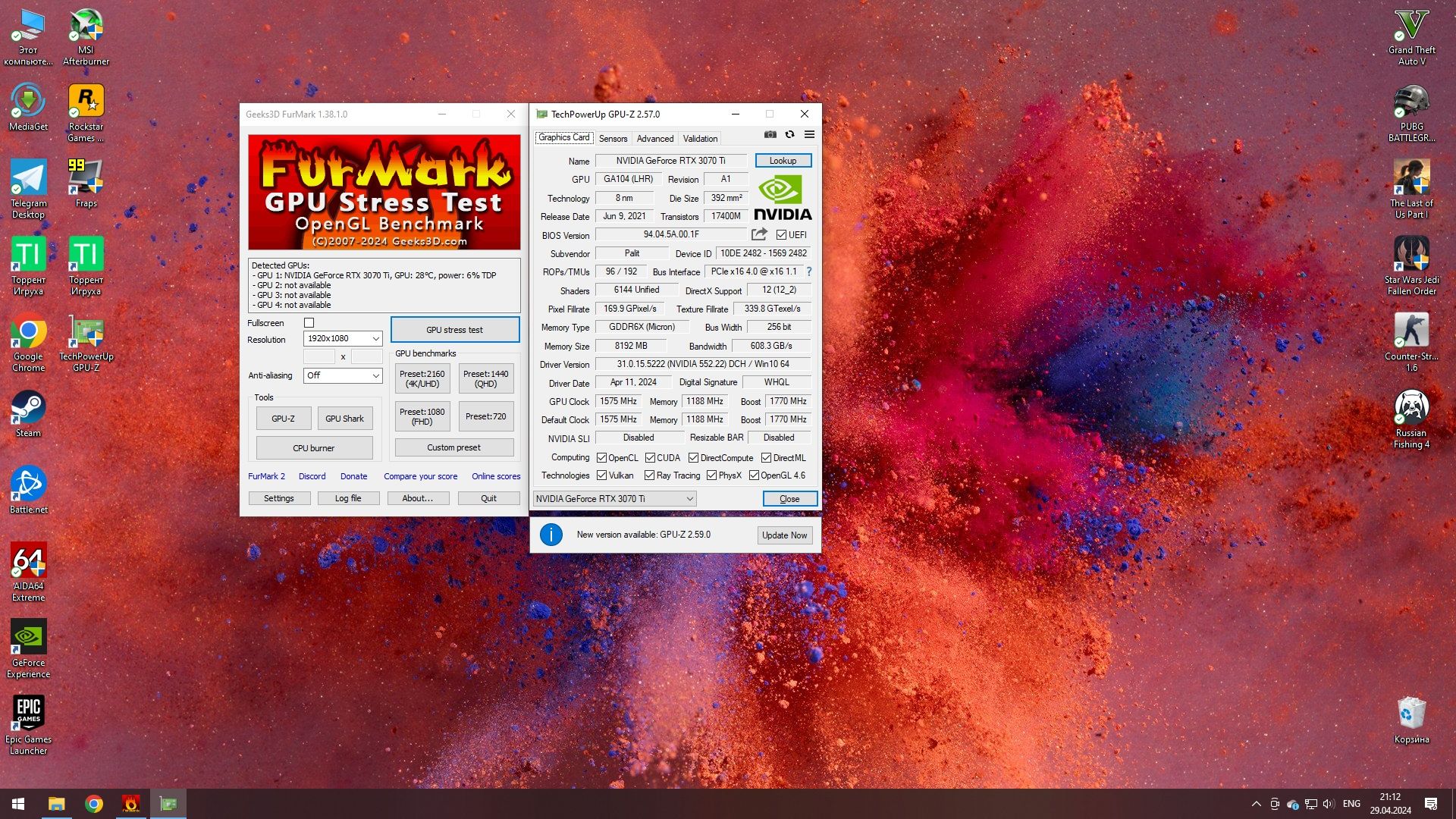Open the FurMark Resolution dropdown
The image size is (1456, 819).
pyautogui.click(x=343, y=338)
